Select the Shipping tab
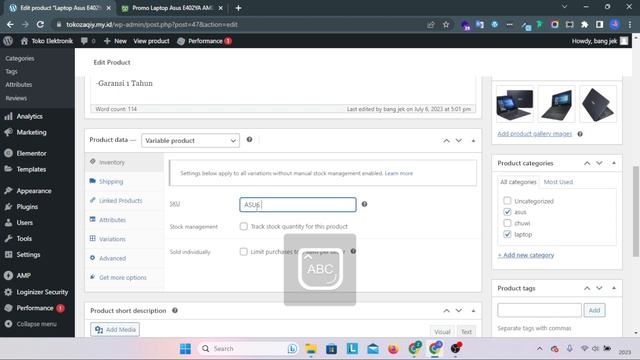The width and height of the screenshot is (640, 360). pyautogui.click(x=124, y=181)
